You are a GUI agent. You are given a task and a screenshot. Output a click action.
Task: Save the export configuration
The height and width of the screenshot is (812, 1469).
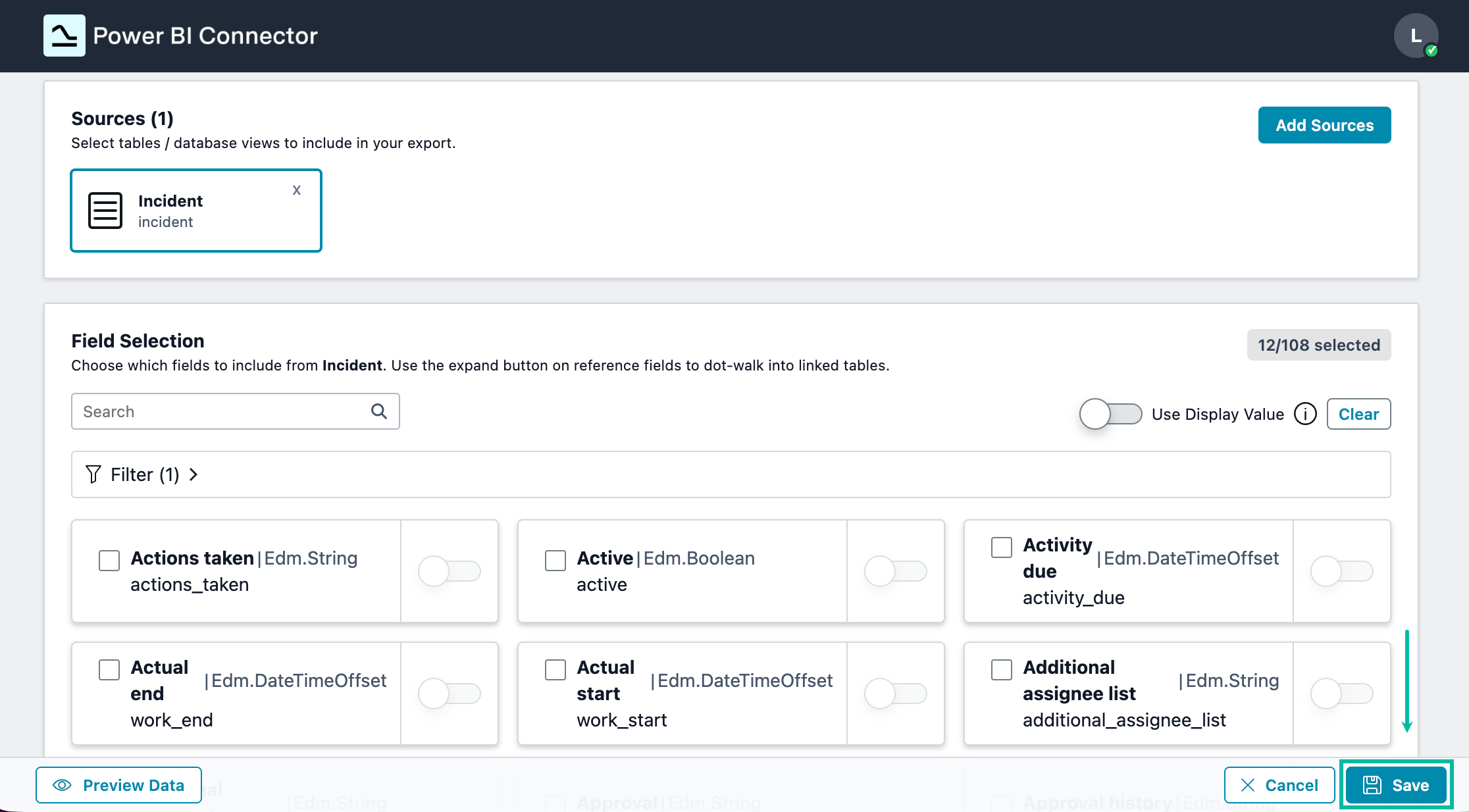point(1396,785)
